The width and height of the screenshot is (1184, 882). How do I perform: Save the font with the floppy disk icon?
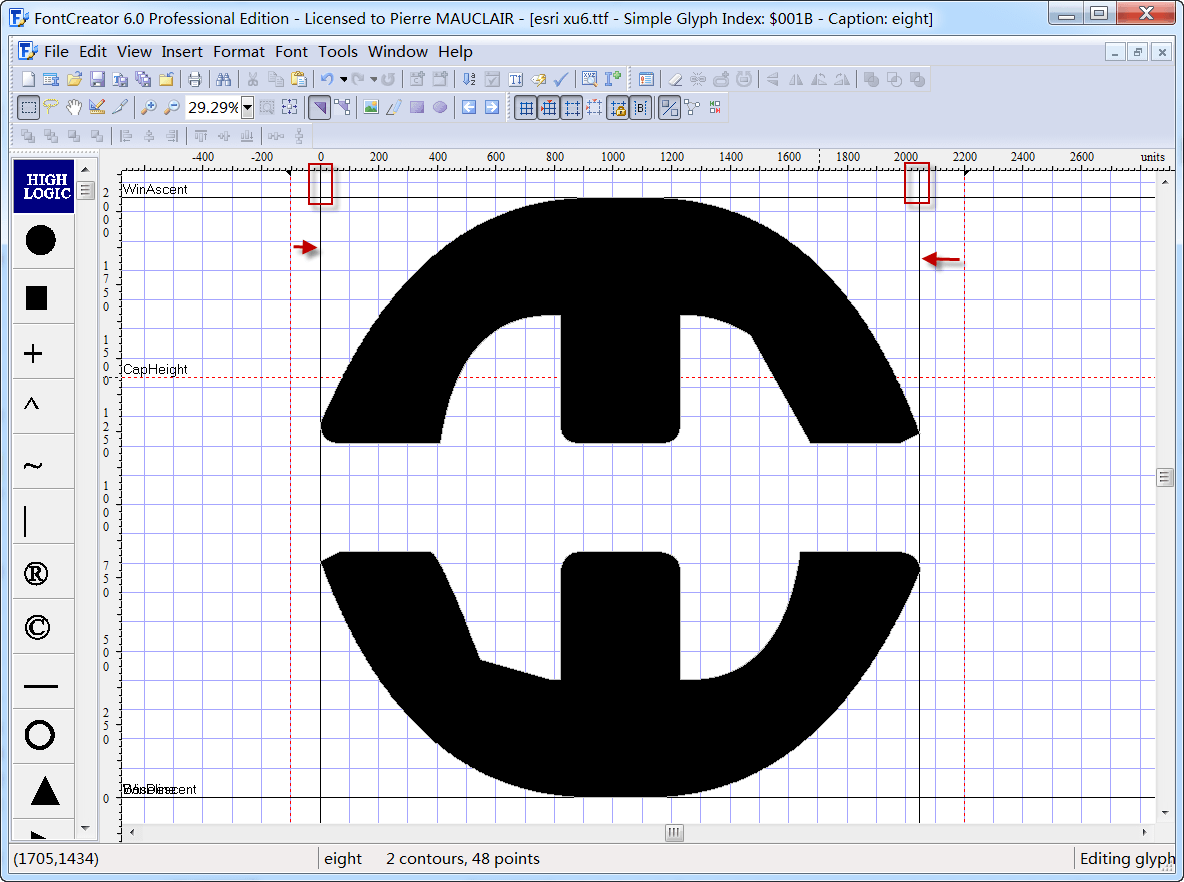tap(97, 79)
